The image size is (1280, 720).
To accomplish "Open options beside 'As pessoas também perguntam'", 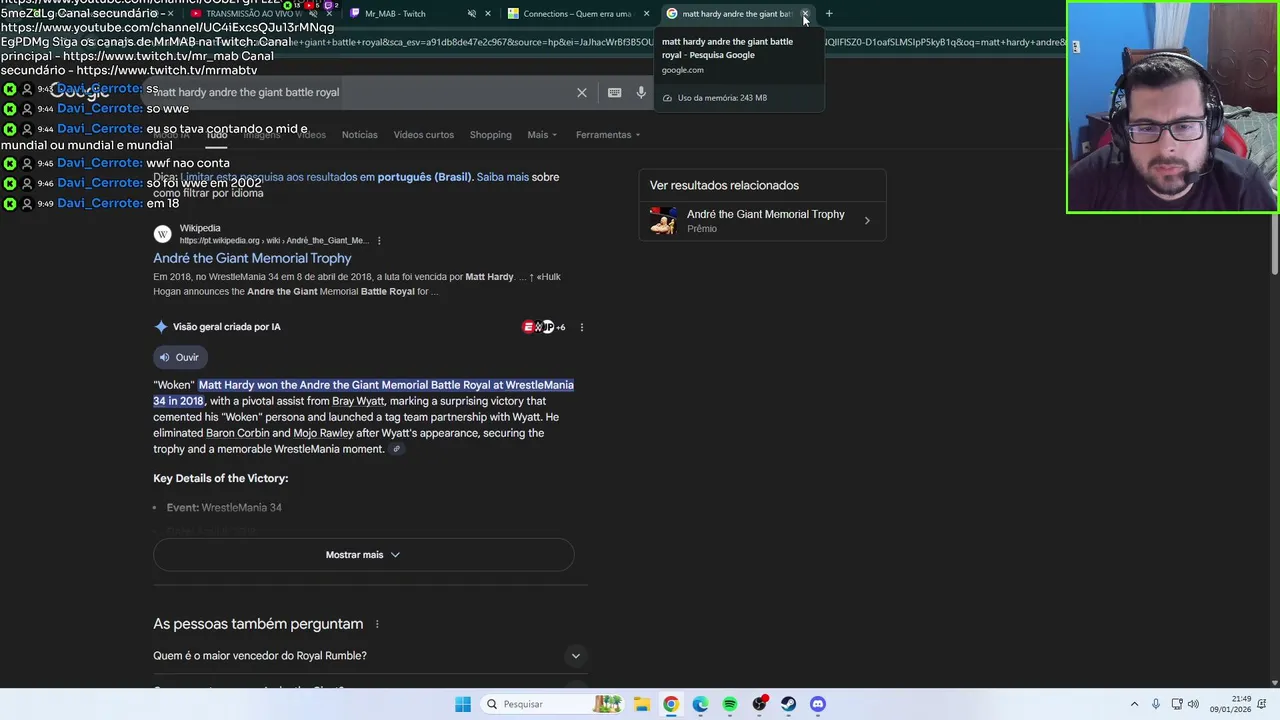I will [x=377, y=624].
